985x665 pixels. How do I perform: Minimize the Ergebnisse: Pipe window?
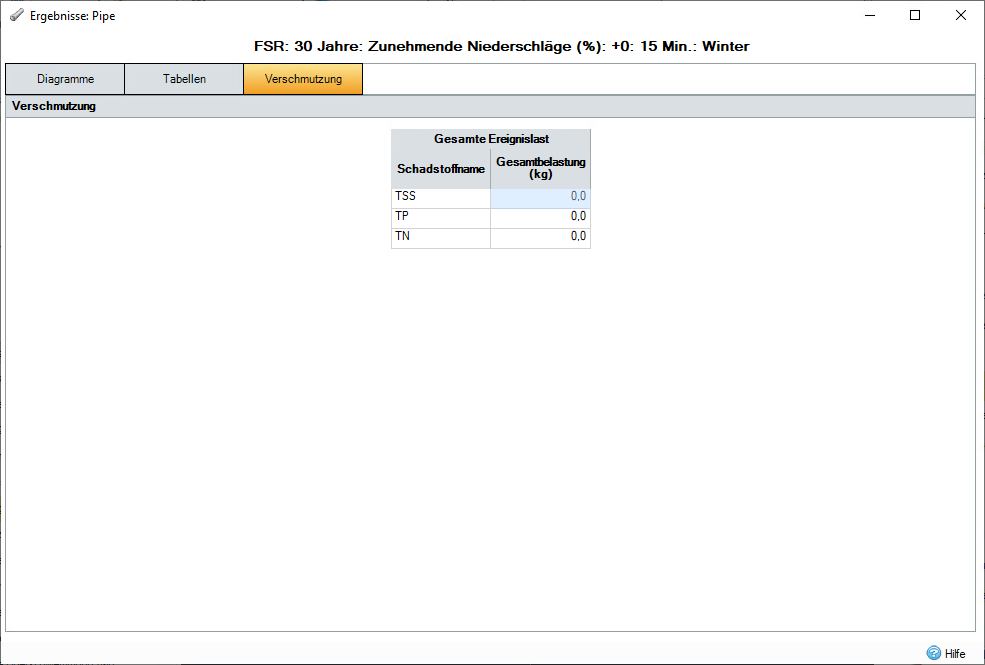(x=870, y=15)
